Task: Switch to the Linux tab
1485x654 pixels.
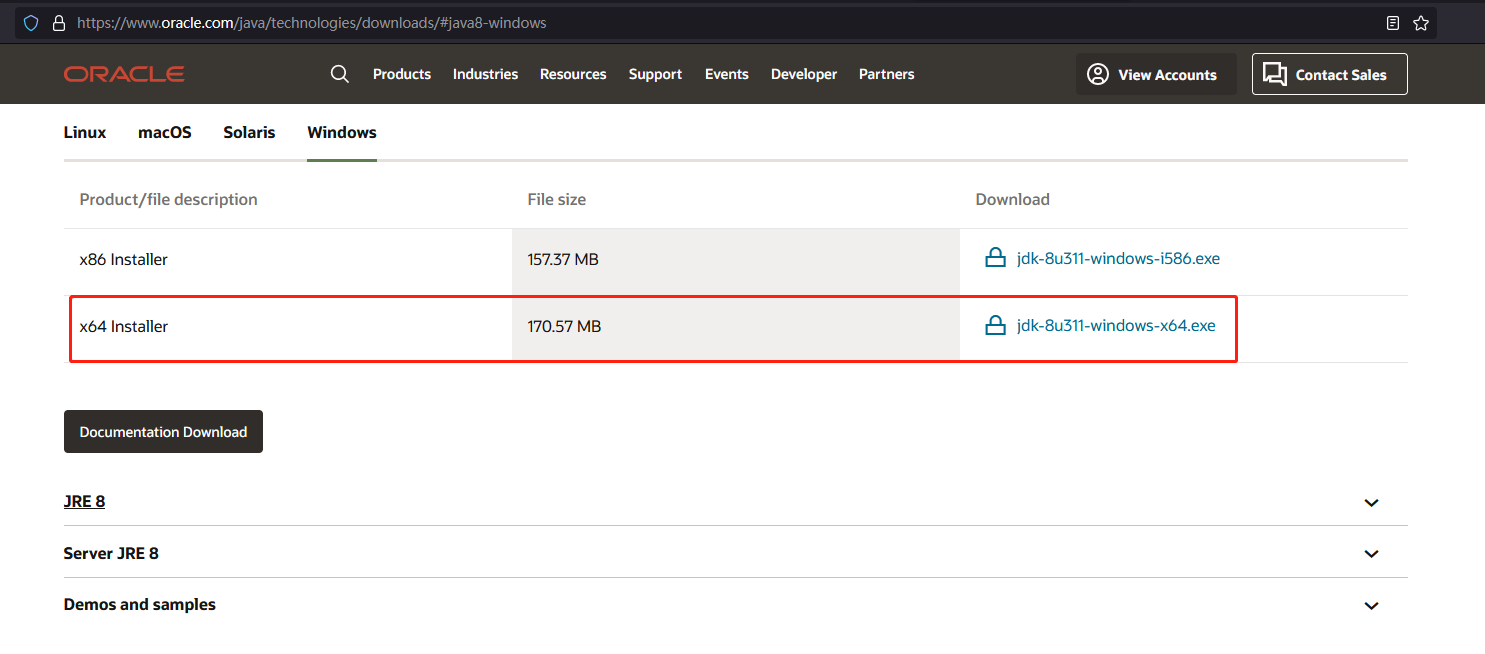Action: (85, 132)
